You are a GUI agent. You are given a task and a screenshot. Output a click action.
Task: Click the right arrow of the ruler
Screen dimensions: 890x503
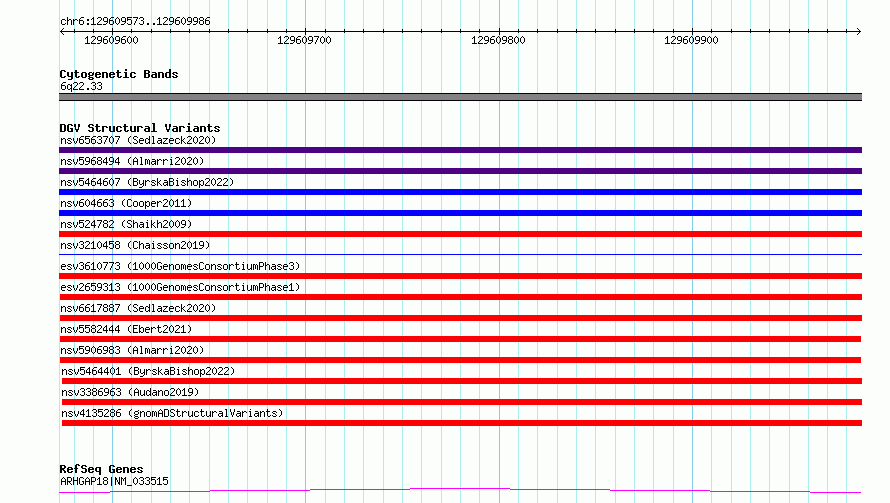858,31
